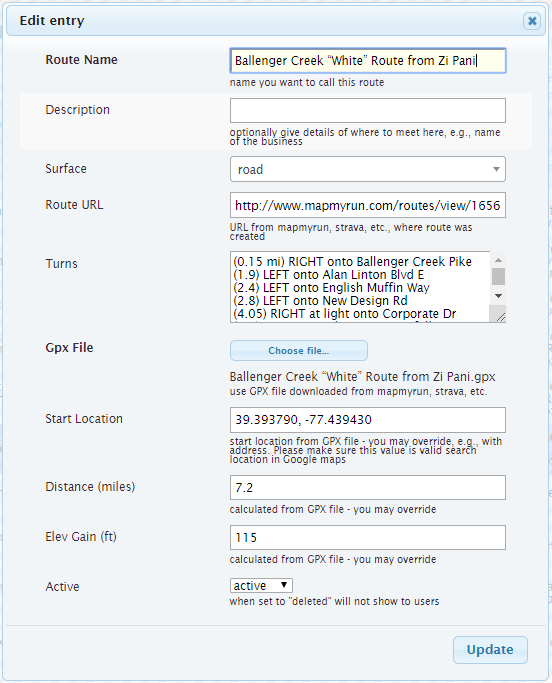Click the Distance (miles) field
This screenshot has width=552, height=683.
pyautogui.click(x=368, y=487)
